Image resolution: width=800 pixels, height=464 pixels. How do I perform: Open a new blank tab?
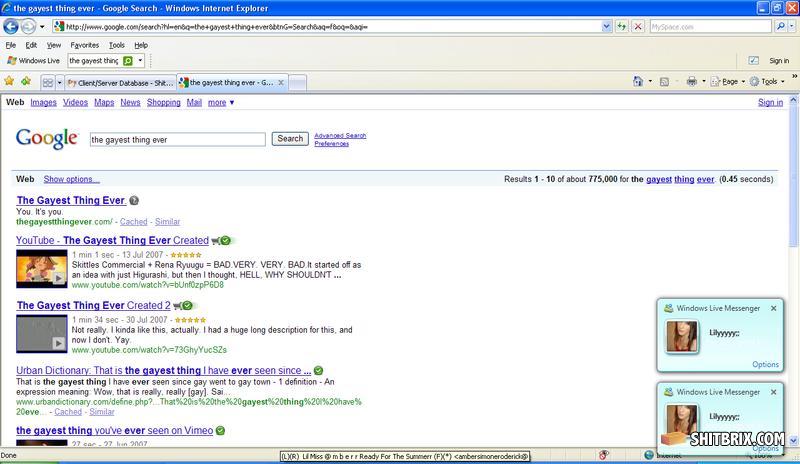pyautogui.click(x=297, y=82)
